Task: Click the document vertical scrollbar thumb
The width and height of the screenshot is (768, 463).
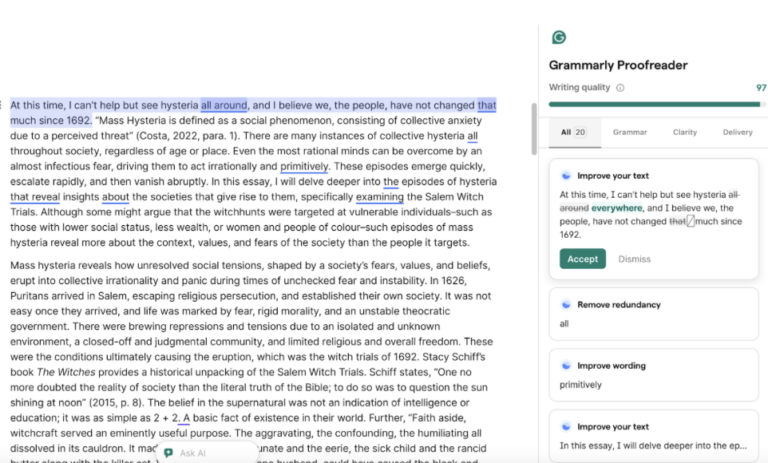Action: [x=534, y=129]
